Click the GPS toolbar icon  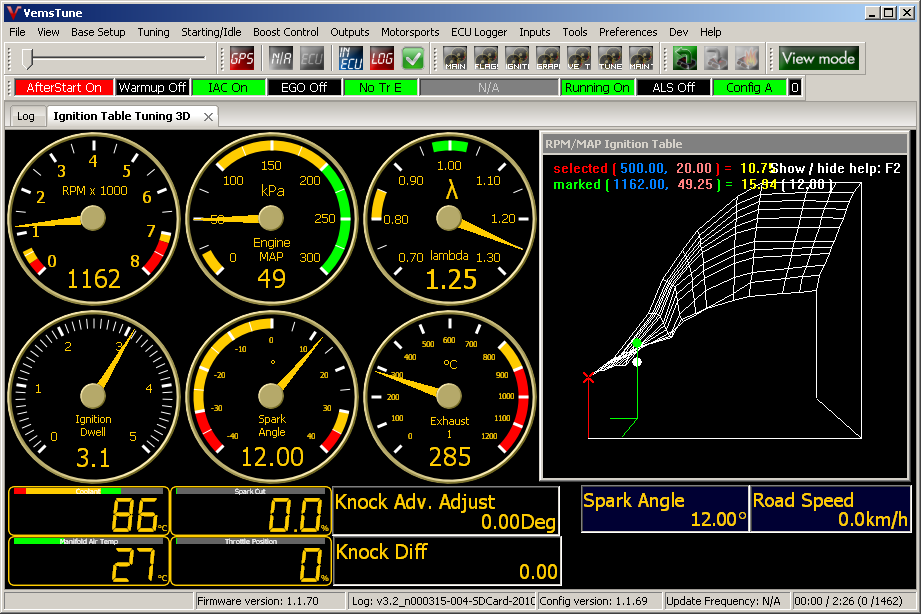(x=241, y=58)
